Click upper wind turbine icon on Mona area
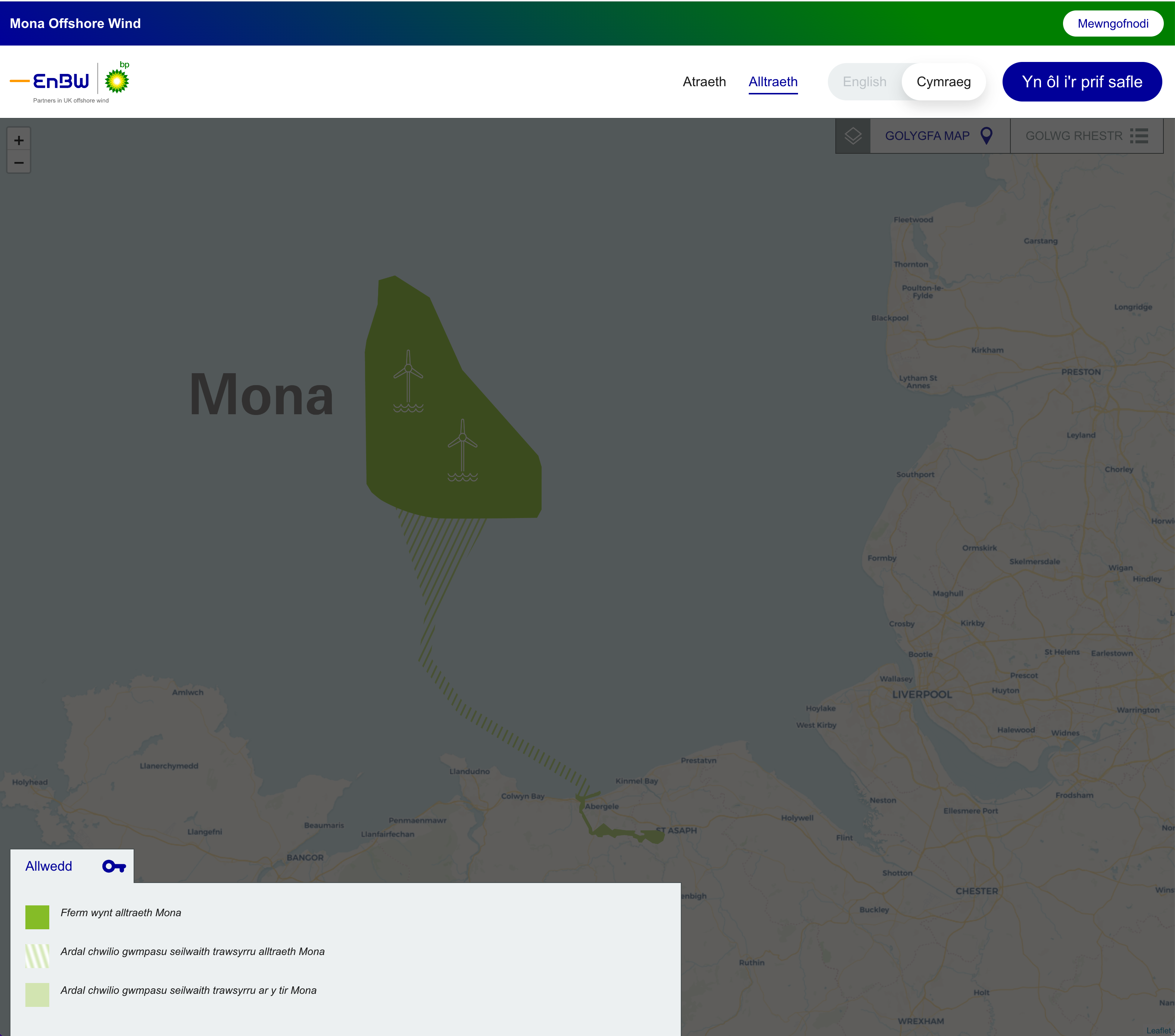 (408, 381)
